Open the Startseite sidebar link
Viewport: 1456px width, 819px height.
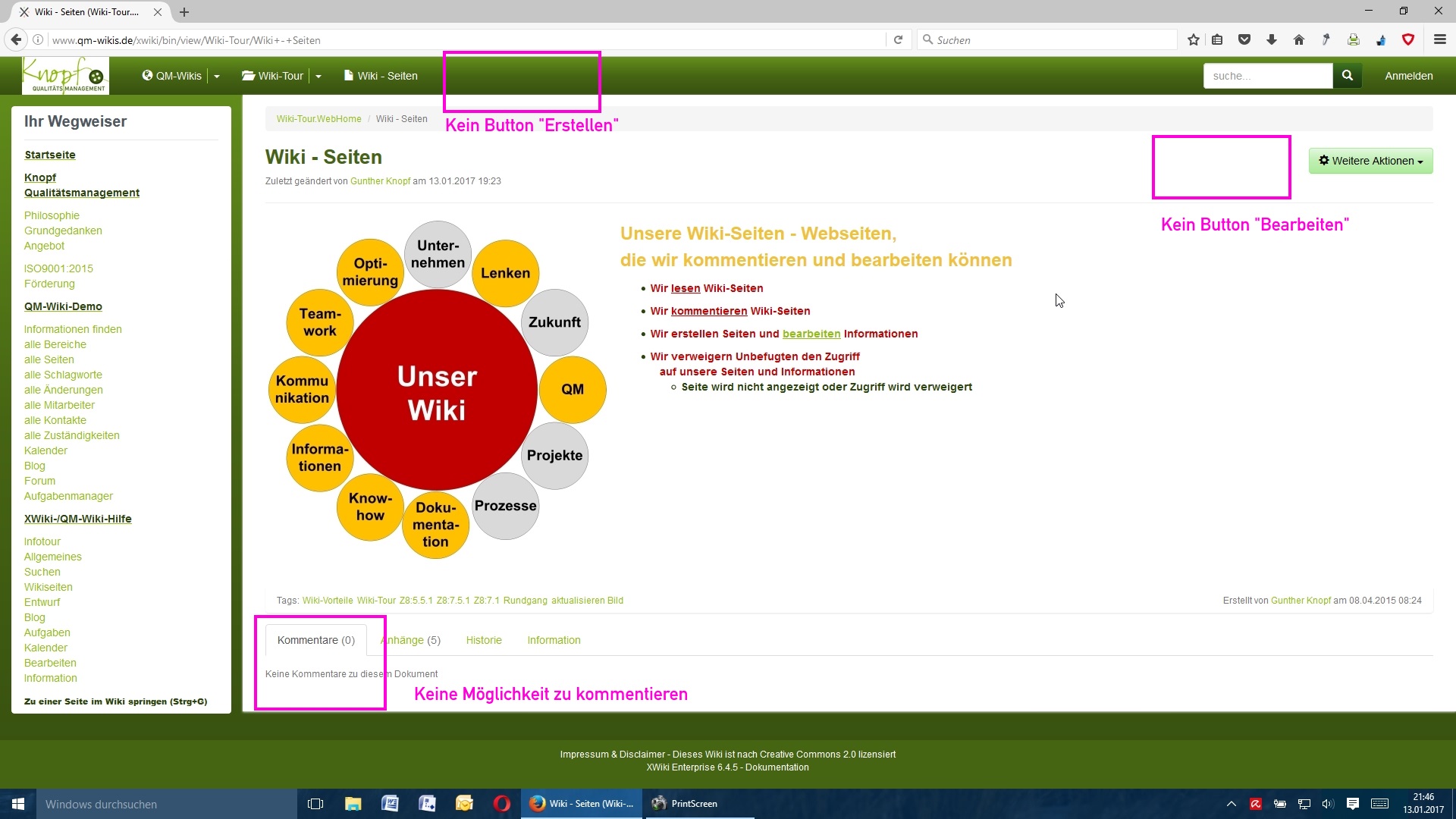50,155
